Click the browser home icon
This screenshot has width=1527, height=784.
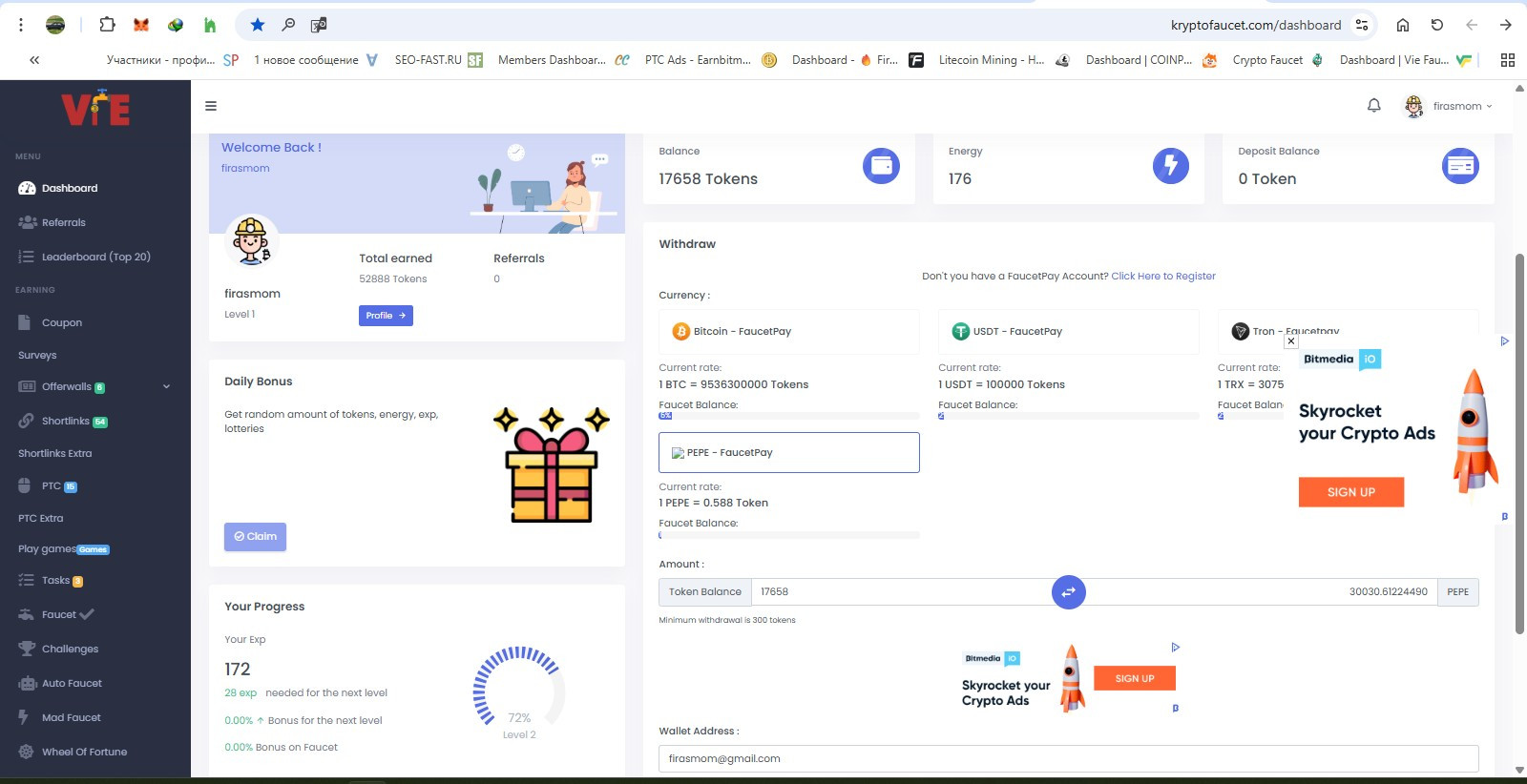coord(1403,25)
